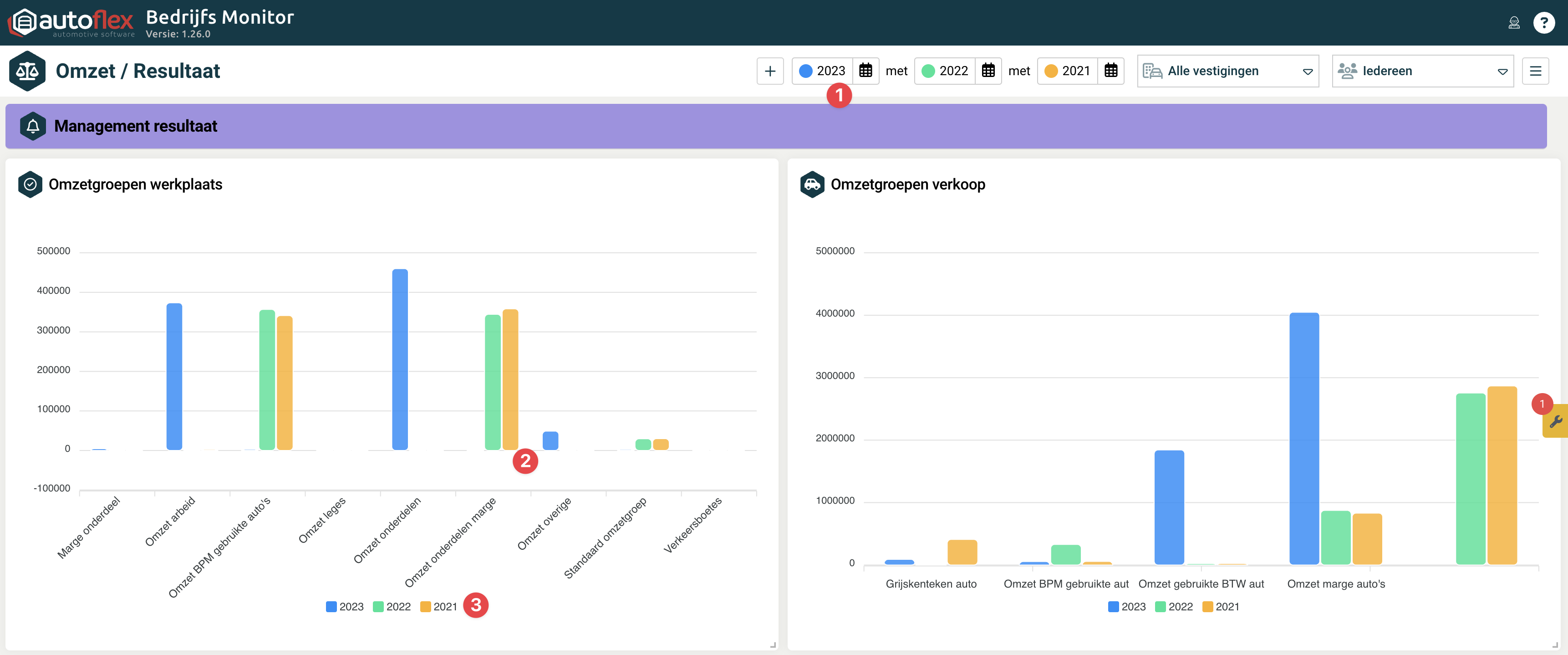
Task: Open the hamburger menu next to Iedereen
Action: 1535,71
